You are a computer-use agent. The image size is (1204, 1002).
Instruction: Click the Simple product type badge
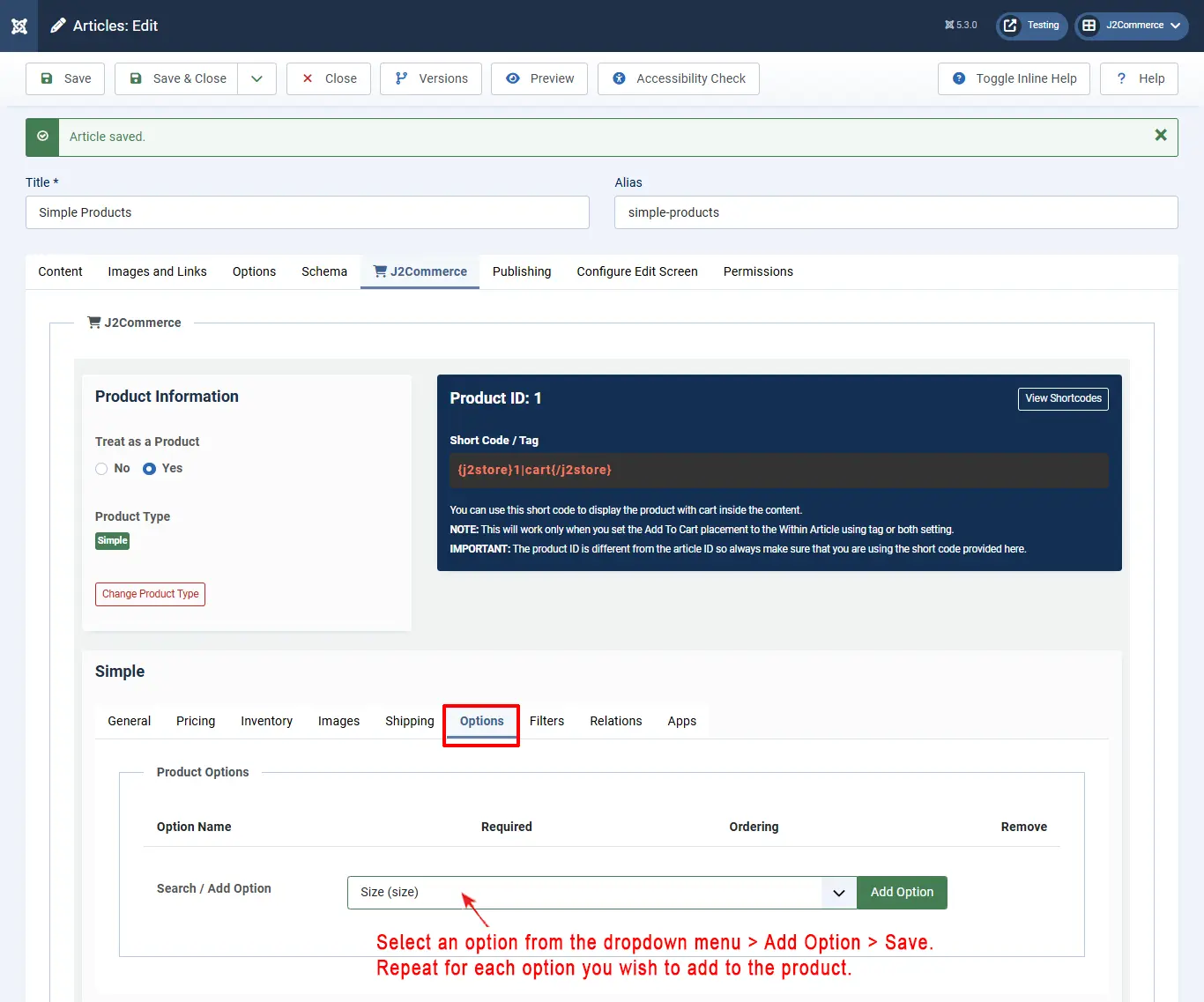click(x=112, y=541)
